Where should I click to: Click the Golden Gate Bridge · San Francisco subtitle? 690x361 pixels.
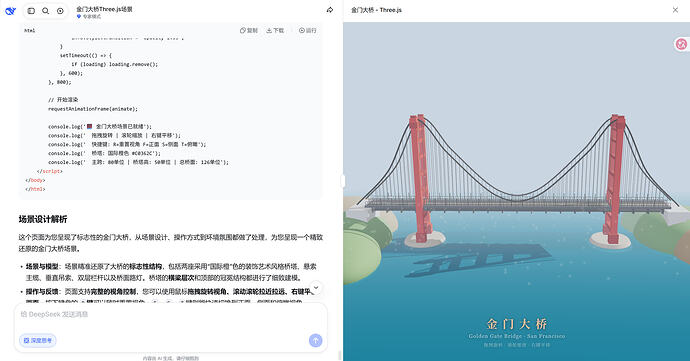coord(517,336)
